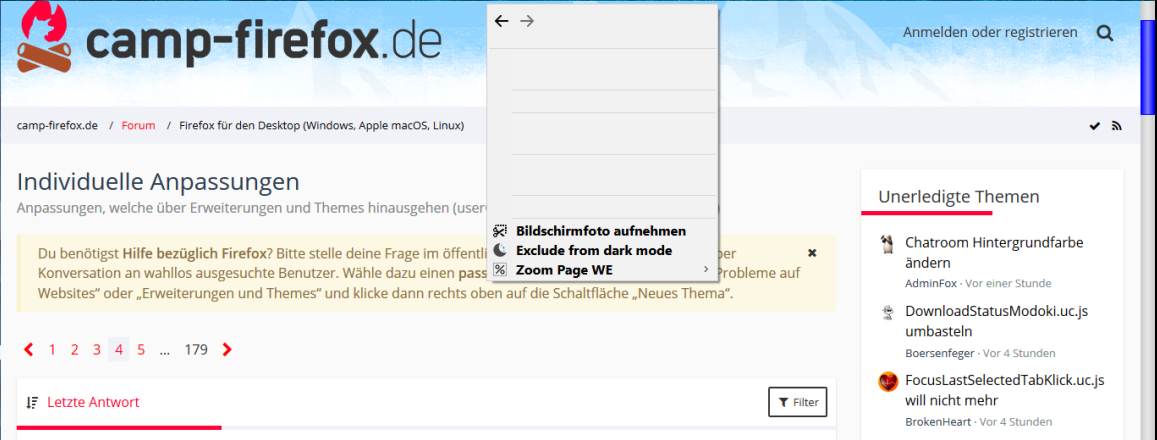Click the screenshot scissors icon in menu
Viewport: 1157px width, 440px height.
tap(500, 231)
